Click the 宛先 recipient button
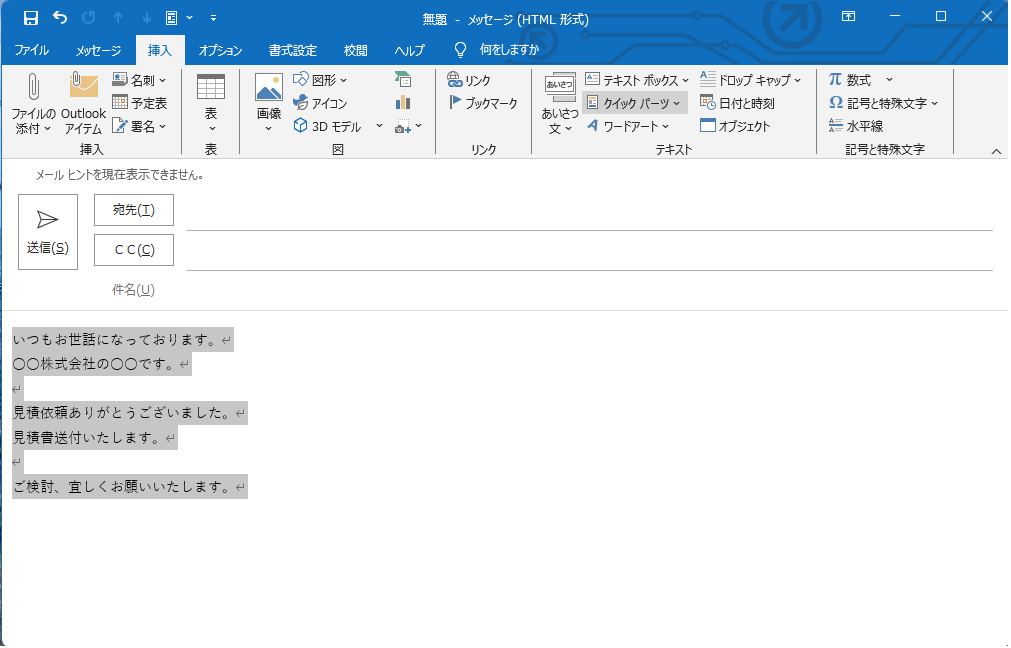 click(133, 210)
